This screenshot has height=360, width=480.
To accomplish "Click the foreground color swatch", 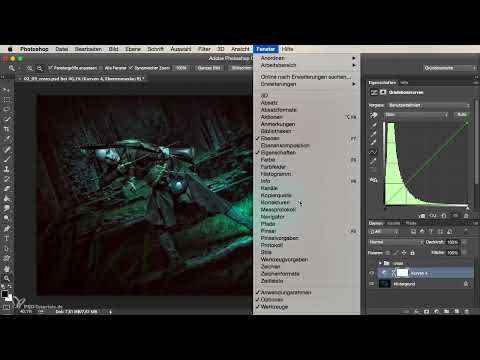I will pos(4,294).
